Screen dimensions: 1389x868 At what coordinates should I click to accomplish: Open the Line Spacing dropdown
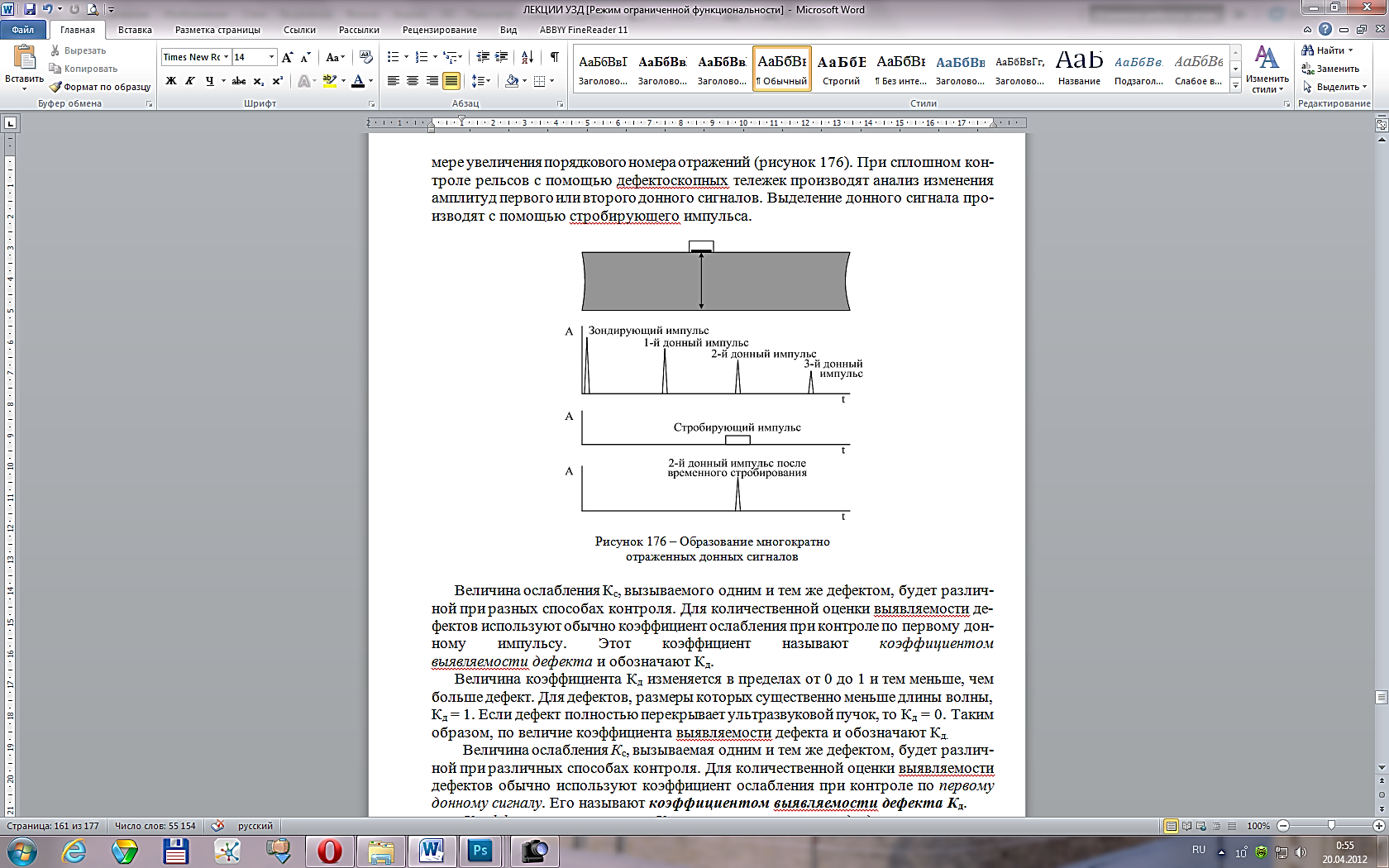(481, 81)
